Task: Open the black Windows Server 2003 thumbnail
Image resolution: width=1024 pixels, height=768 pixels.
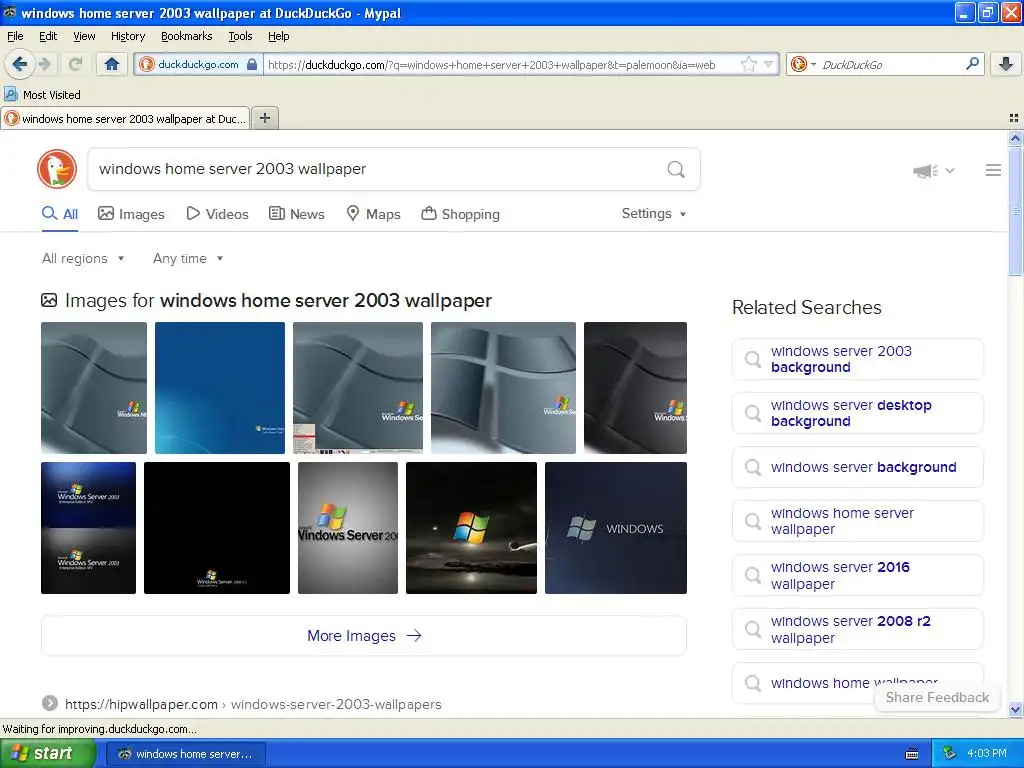Action: point(217,528)
